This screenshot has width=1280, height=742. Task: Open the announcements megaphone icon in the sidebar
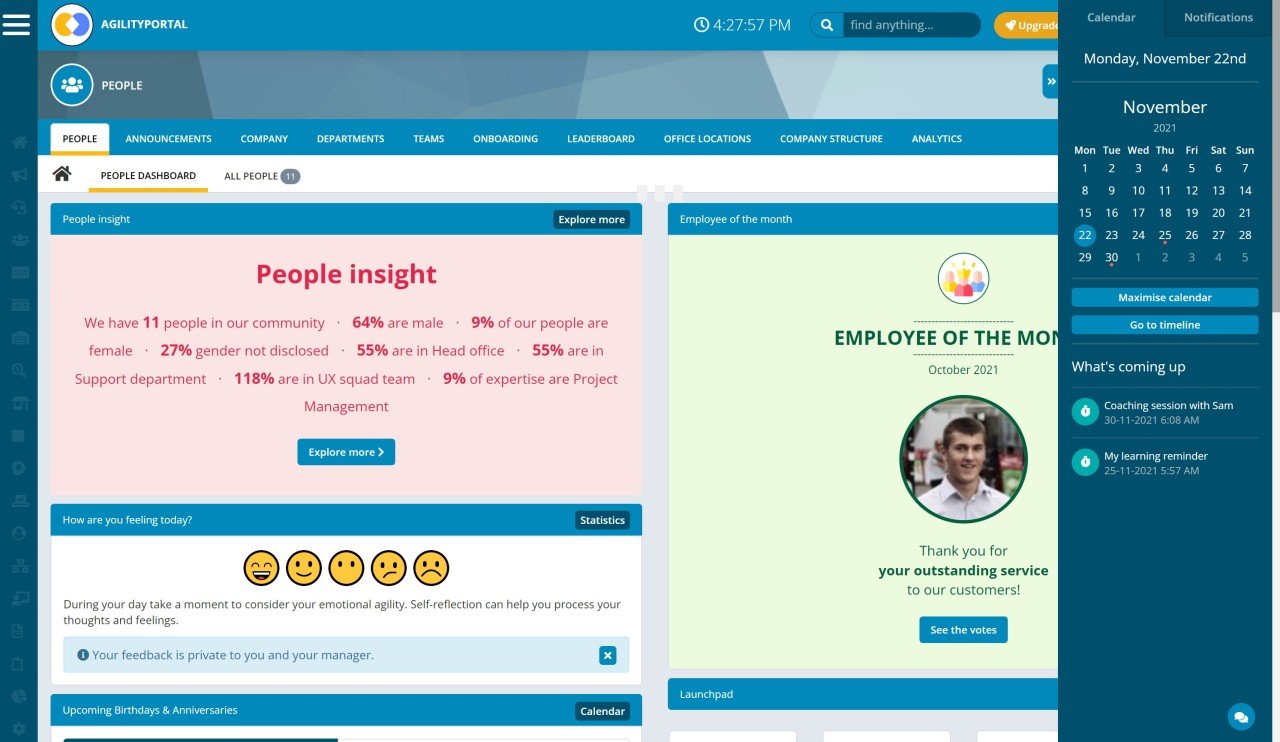(18, 176)
